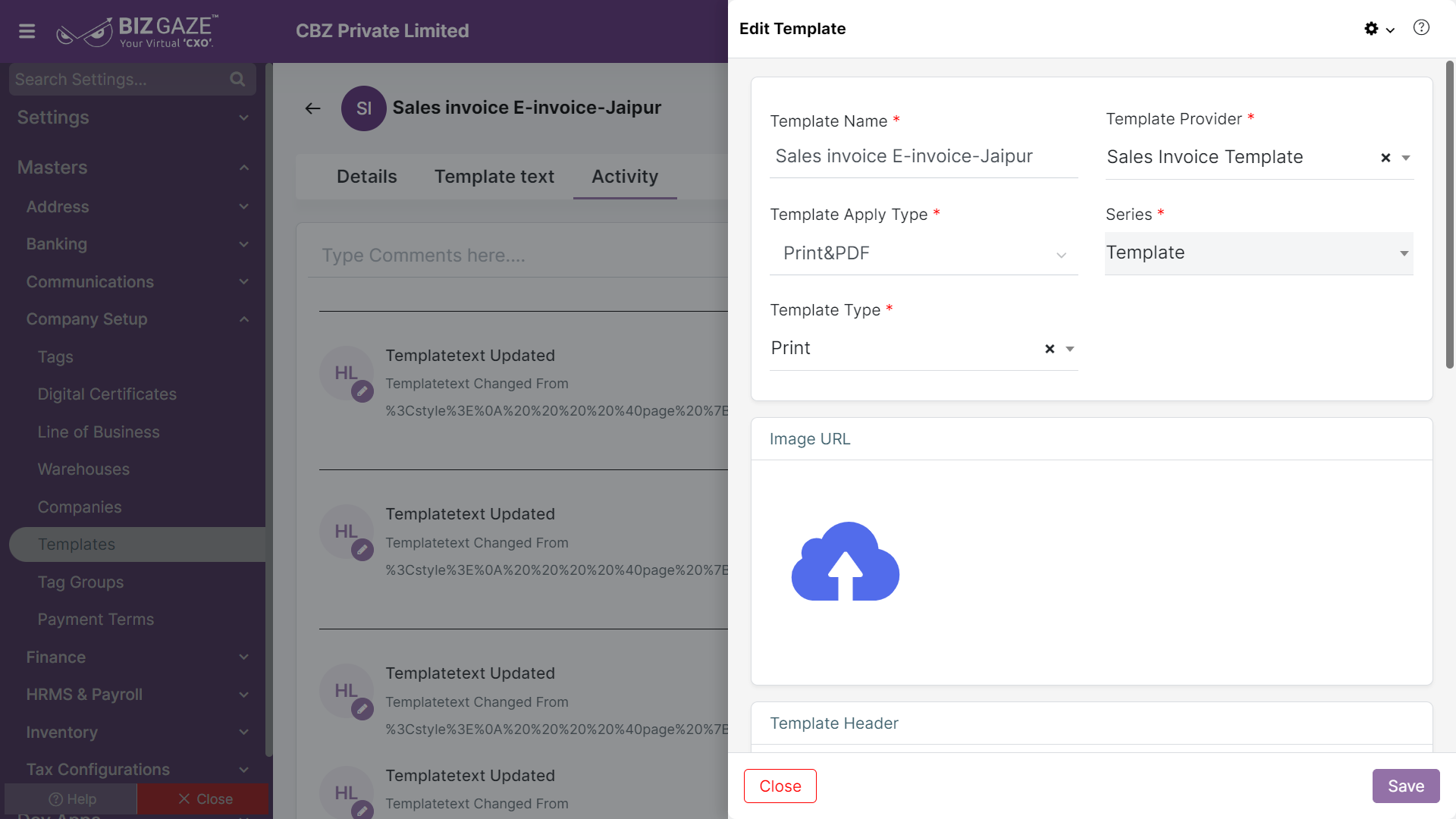Click the Template Header section header
This screenshot has height=819, width=1456.
coord(1092,723)
